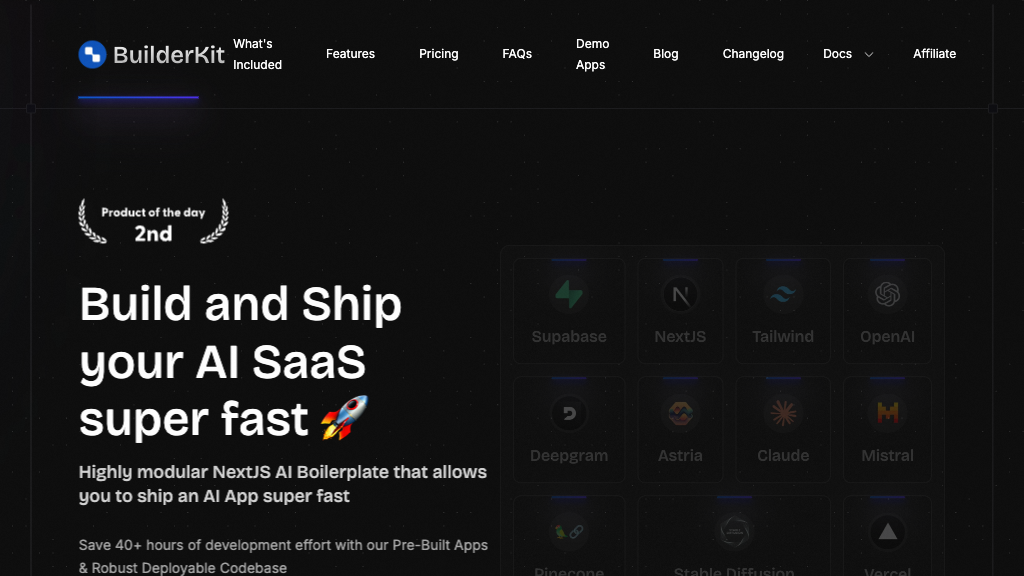Go to What's Included section
This screenshot has width=1024, height=576.
coord(257,54)
